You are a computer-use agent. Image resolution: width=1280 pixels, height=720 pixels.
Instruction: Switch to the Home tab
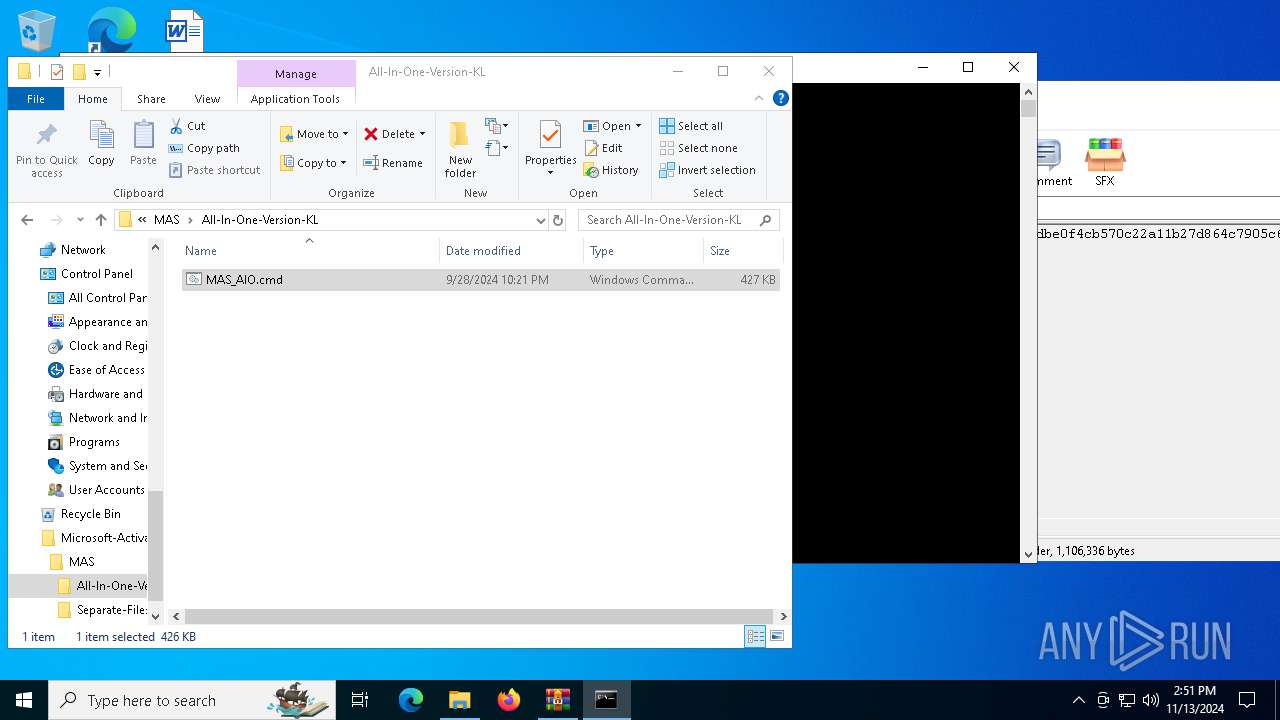click(x=93, y=99)
